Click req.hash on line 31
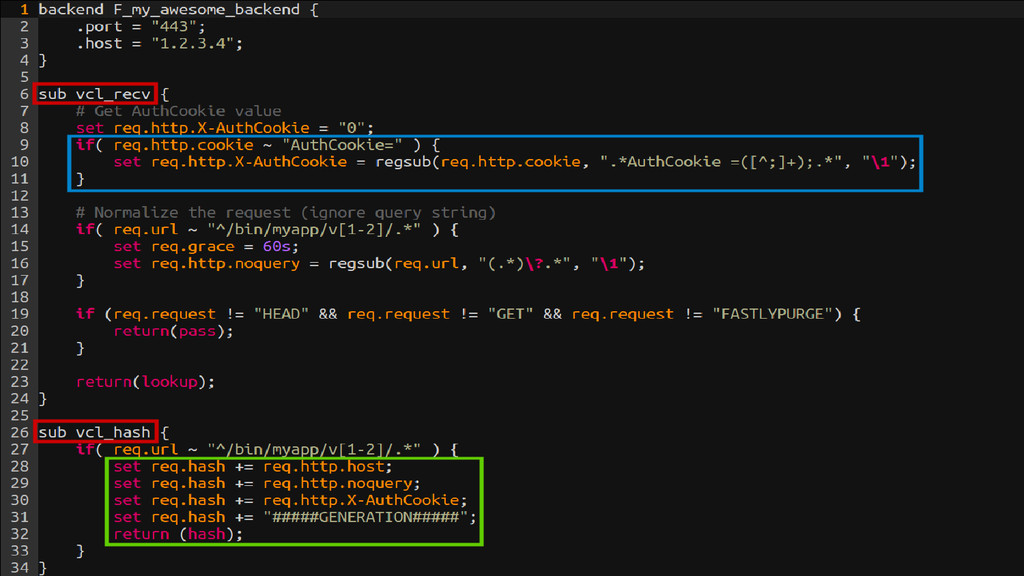Image resolution: width=1024 pixels, height=576 pixels. point(188,518)
